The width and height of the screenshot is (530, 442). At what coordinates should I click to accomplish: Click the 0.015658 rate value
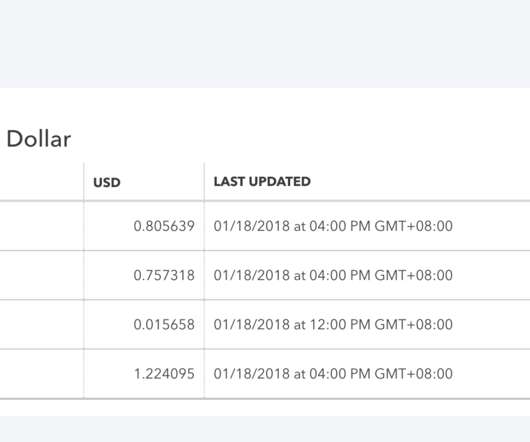point(164,324)
